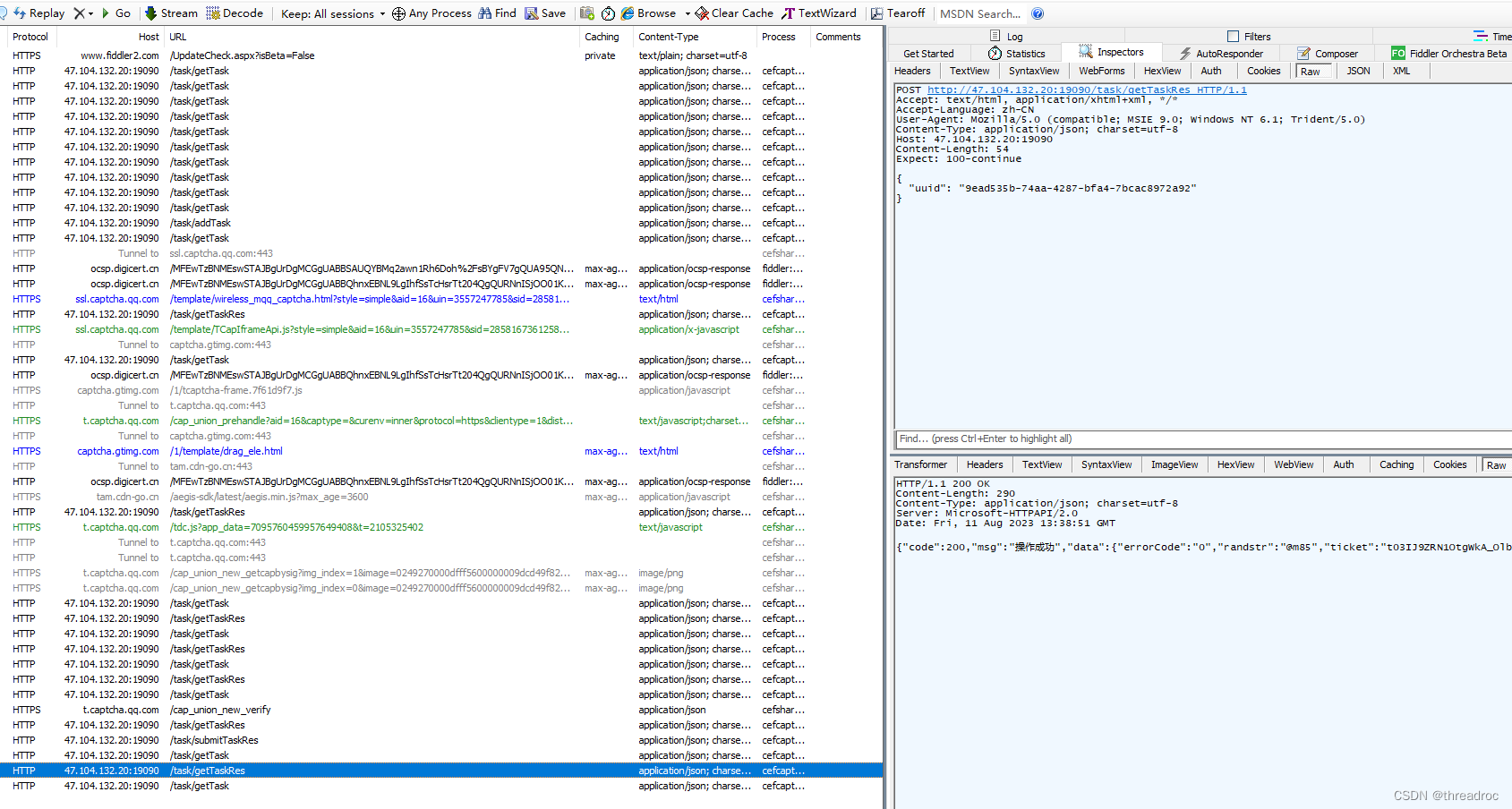Click the Composer pencil icon
This screenshot has width=1512, height=809.
(1303, 54)
